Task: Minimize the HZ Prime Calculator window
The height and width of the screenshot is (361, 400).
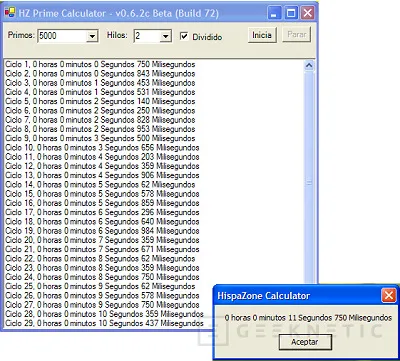Action: [x=274, y=13]
